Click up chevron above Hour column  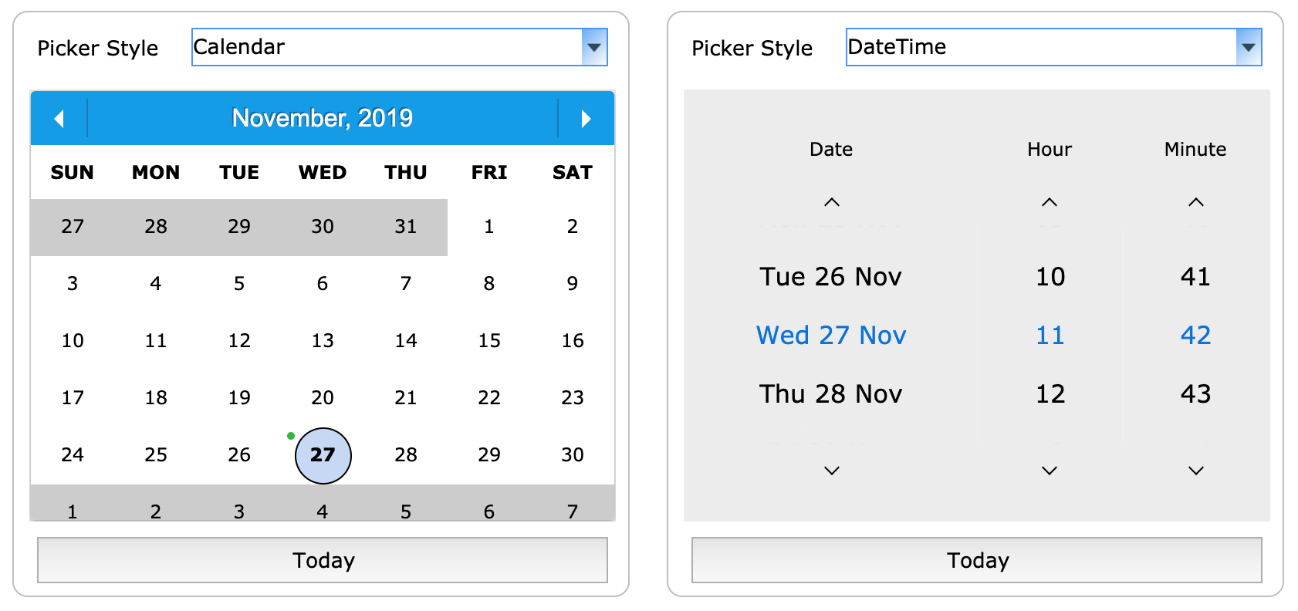(1049, 202)
